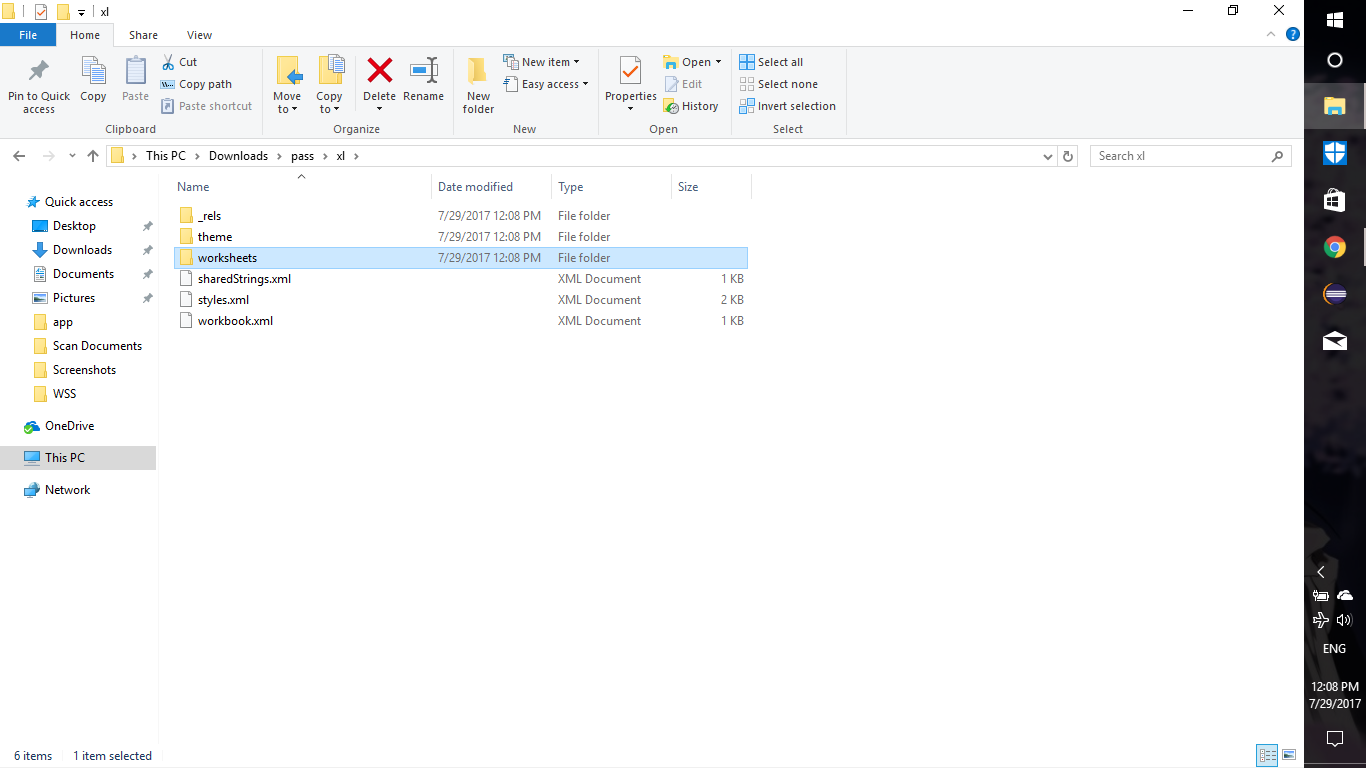Open Google Chrome from the taskbar
This screenshot has width=1366, height=768.
point(1334,247)
